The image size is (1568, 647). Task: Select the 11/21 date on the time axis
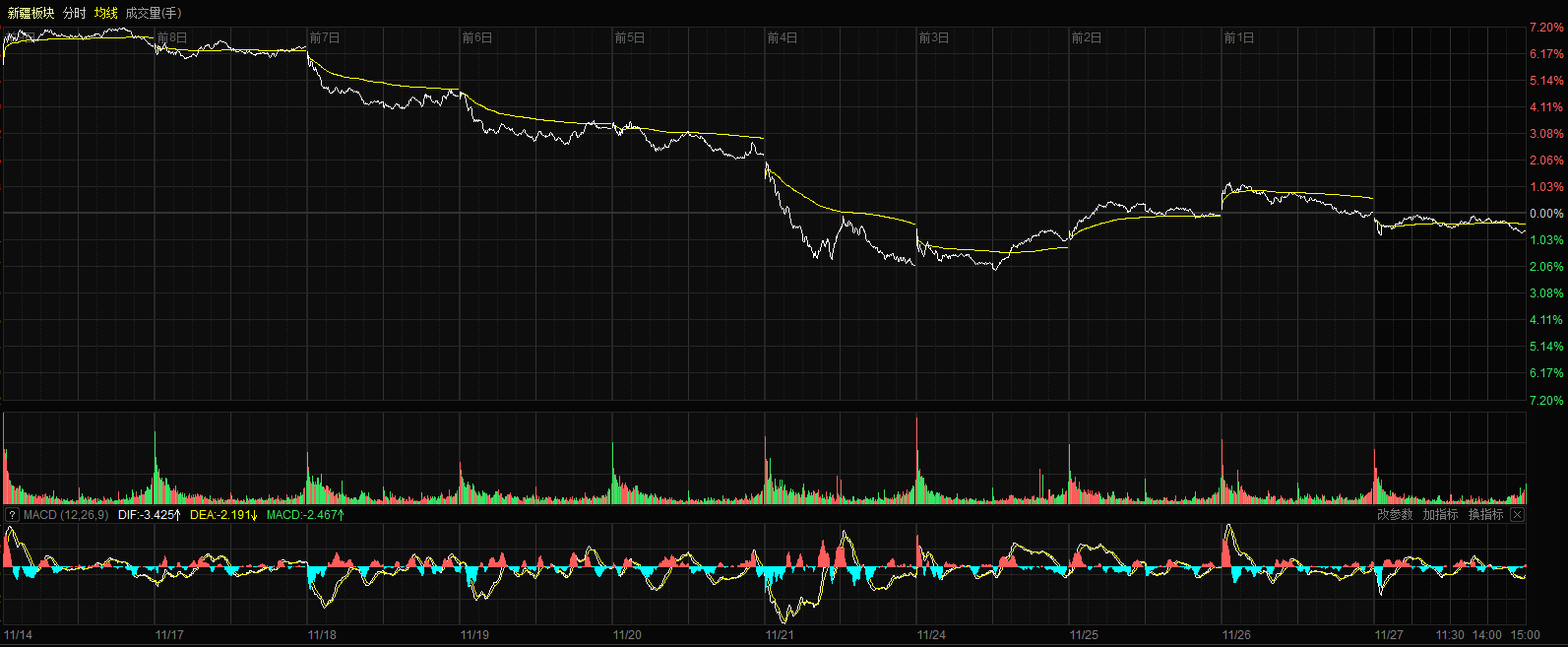[x=780, y=635]
